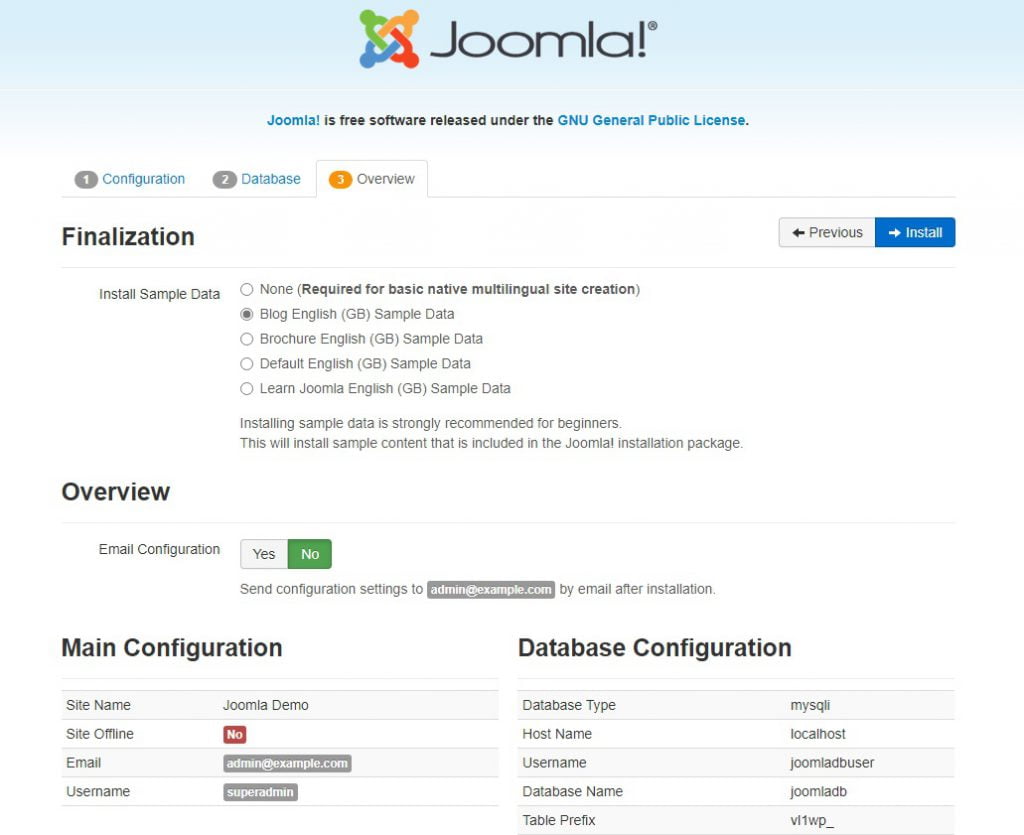Click the Database Name label cell
The width and height of the screenshot is (1024, 835).
[x=572, y=791]
